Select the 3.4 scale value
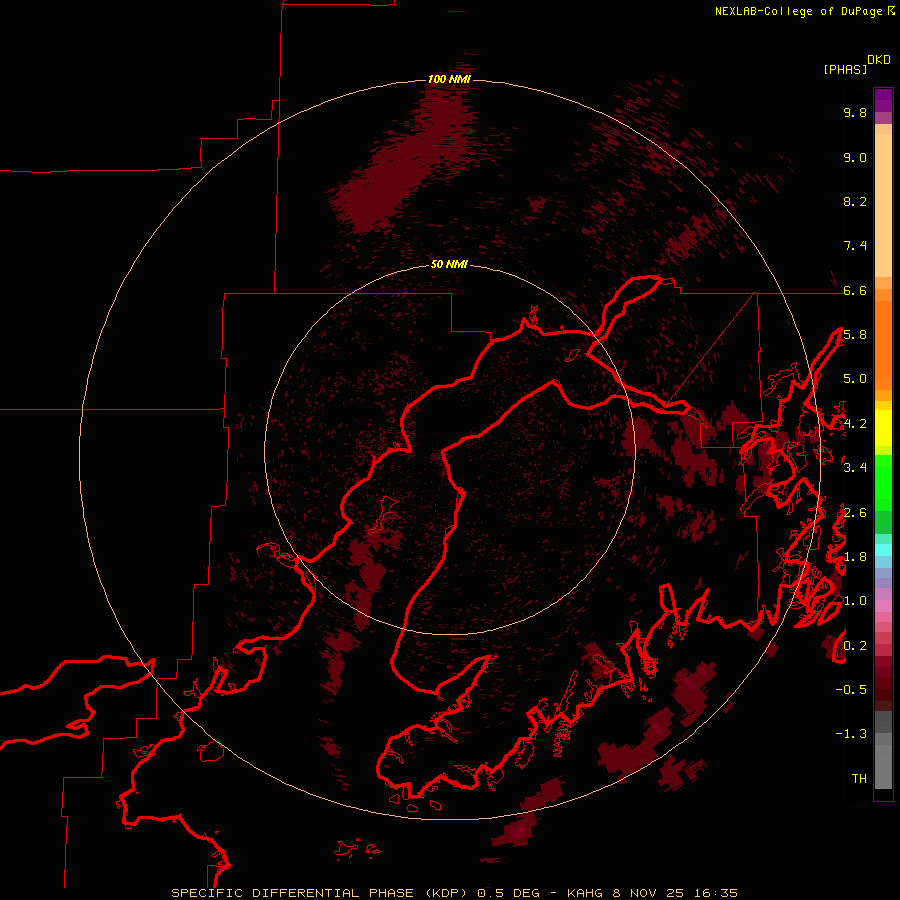The height and width of the screenshot is (900, 900). click(x=855, y=467)
